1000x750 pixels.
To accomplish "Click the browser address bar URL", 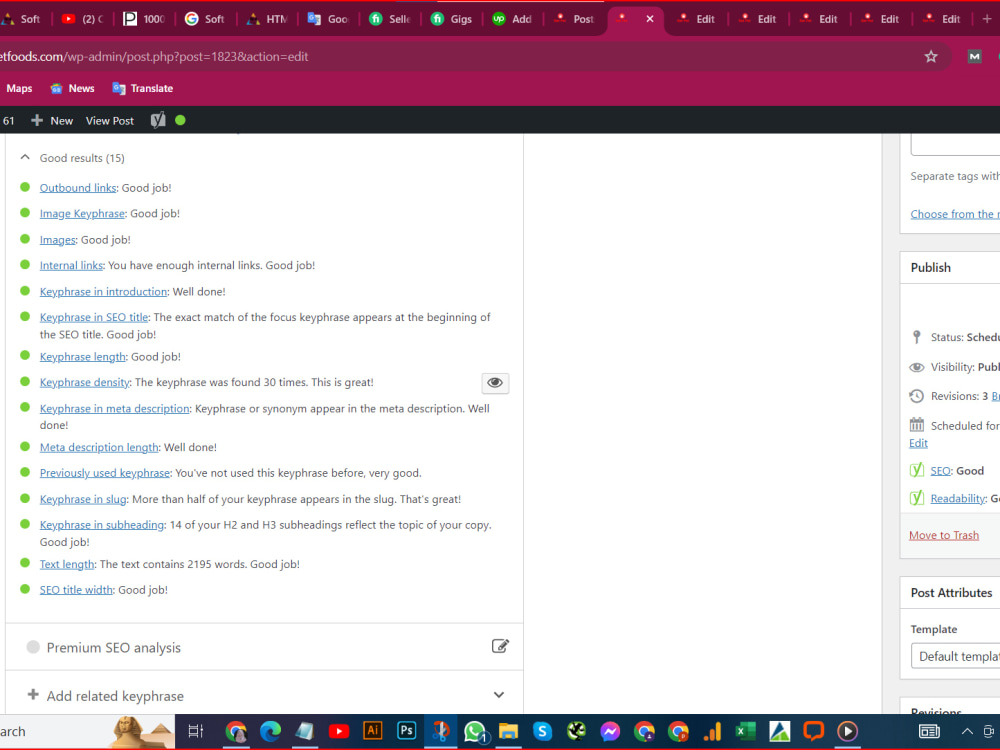I will 154,57.
